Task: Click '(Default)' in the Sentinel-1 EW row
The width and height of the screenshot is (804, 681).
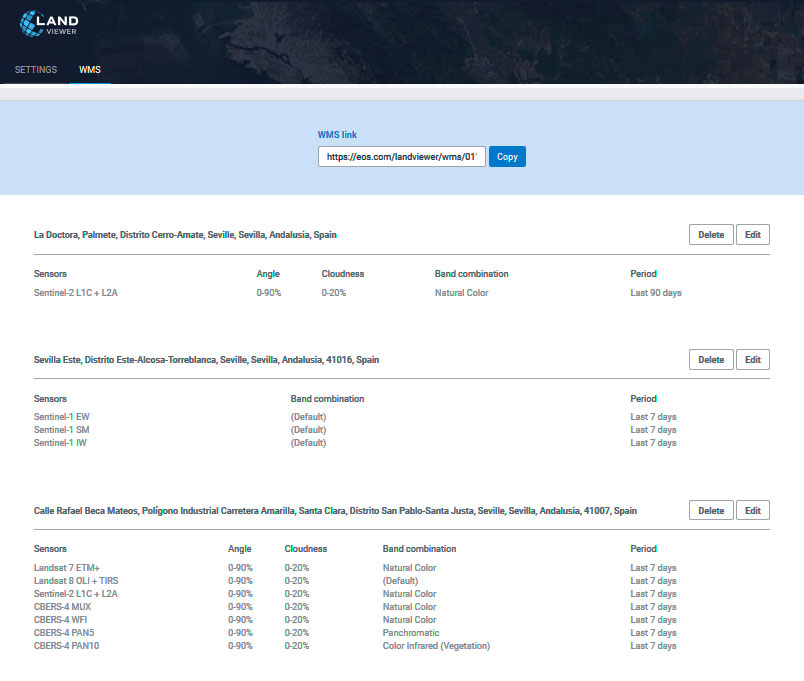Action: 308,417
